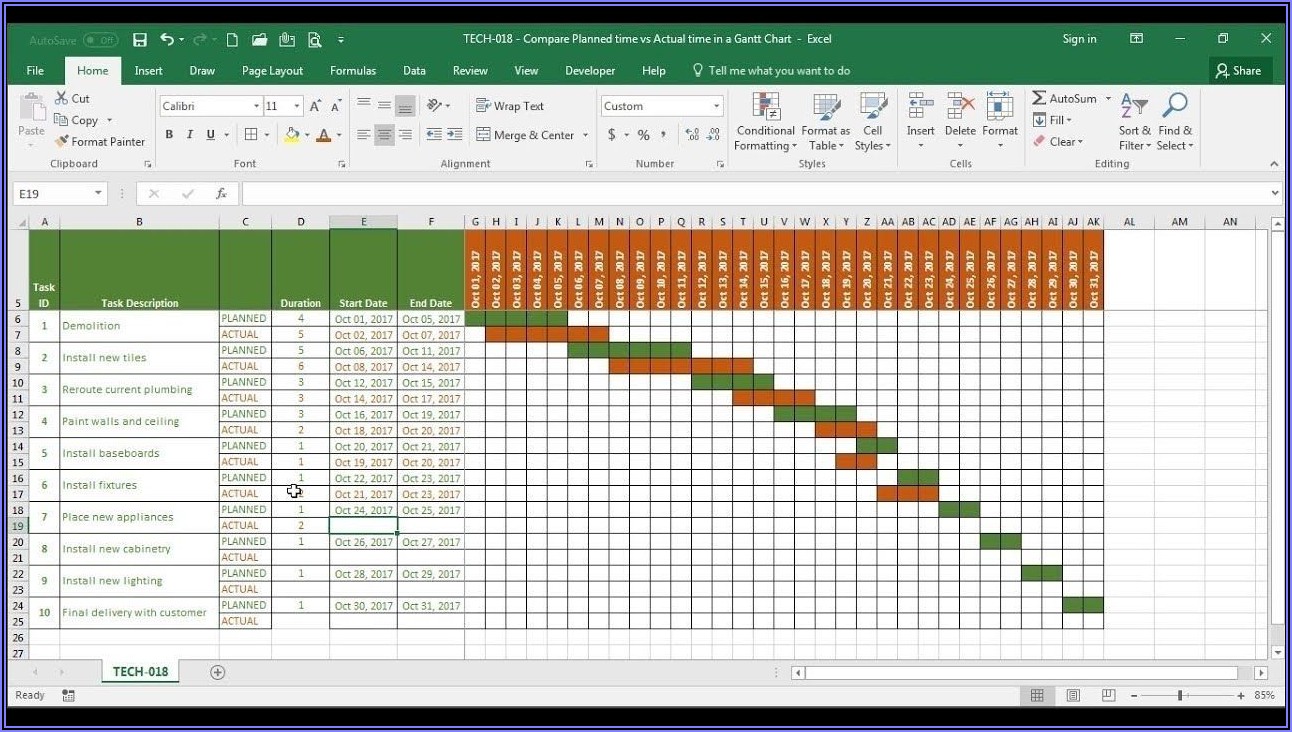
Task: Click the AutoSum sigma icon
Action: tap(1040, 98)
